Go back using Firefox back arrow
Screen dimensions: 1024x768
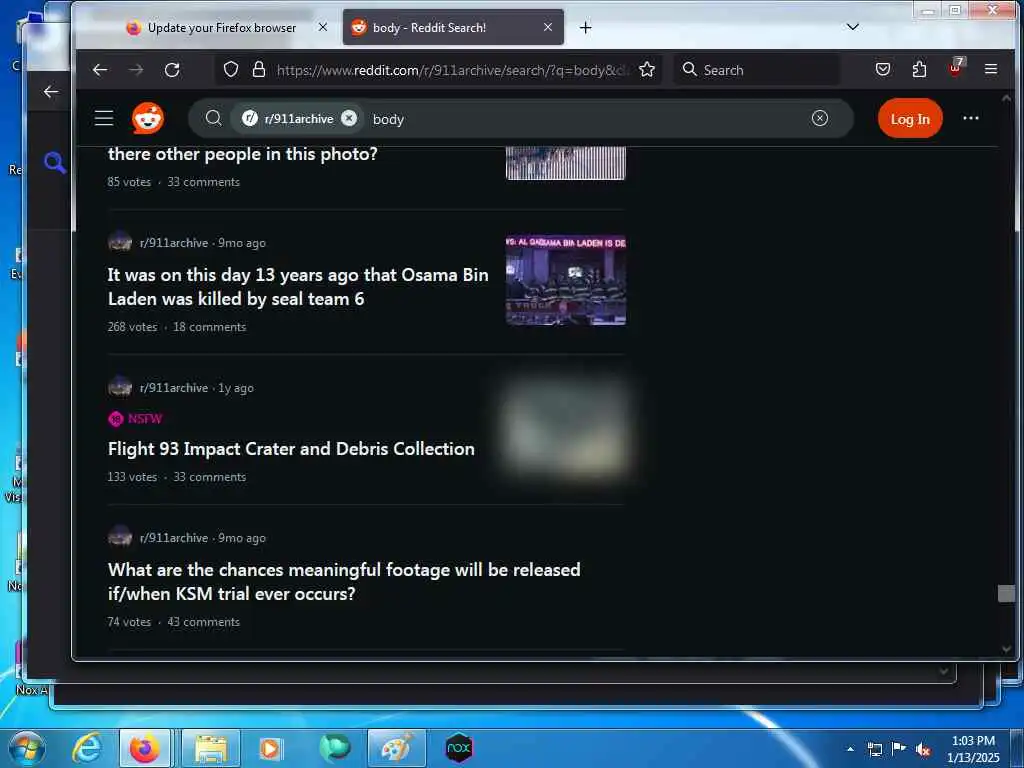click(x=100, y=70)
